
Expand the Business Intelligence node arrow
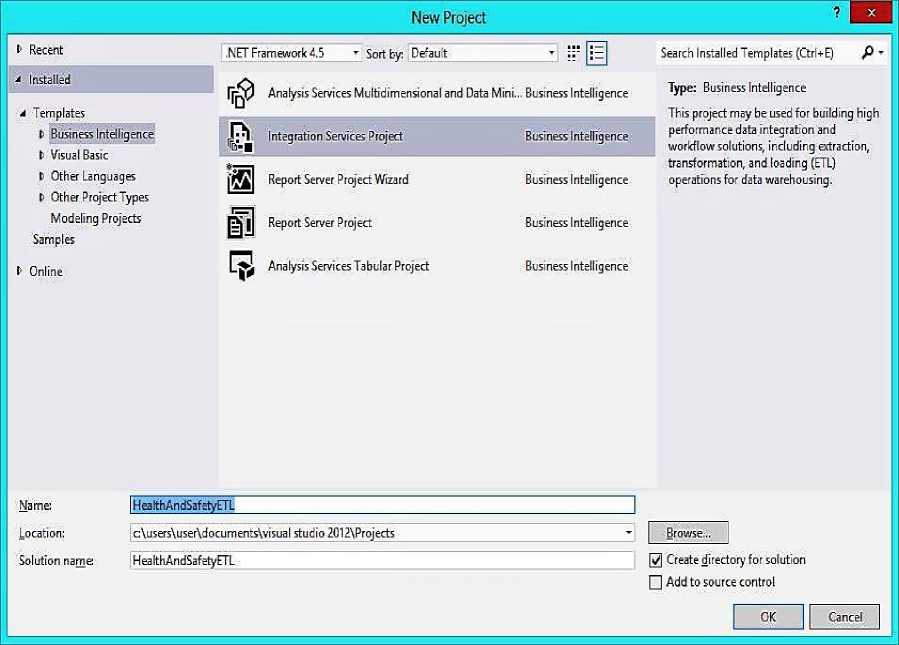41,134
